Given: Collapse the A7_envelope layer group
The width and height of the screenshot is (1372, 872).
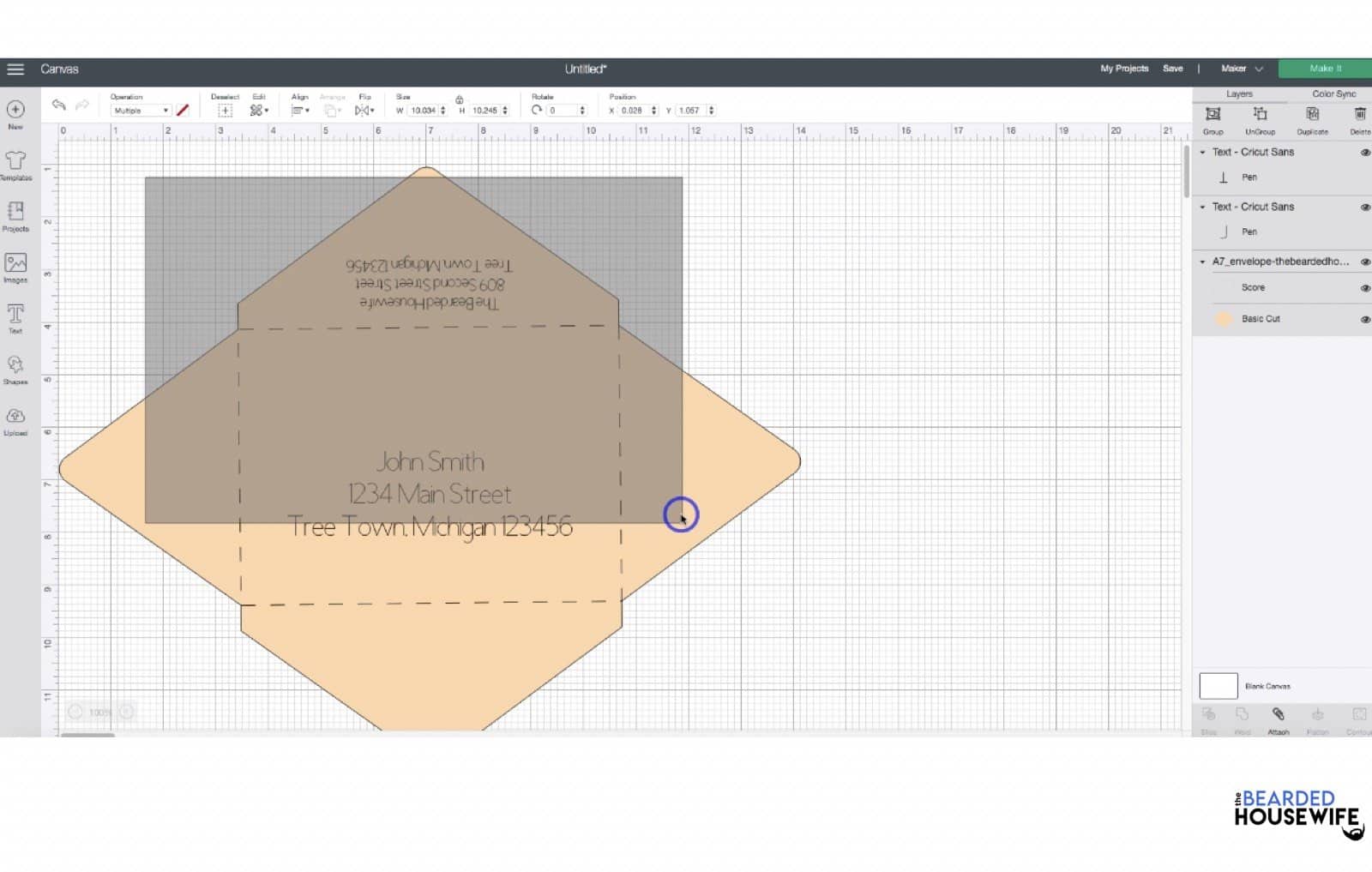Looking at the screenshot, I should [x=1202, y=262].
